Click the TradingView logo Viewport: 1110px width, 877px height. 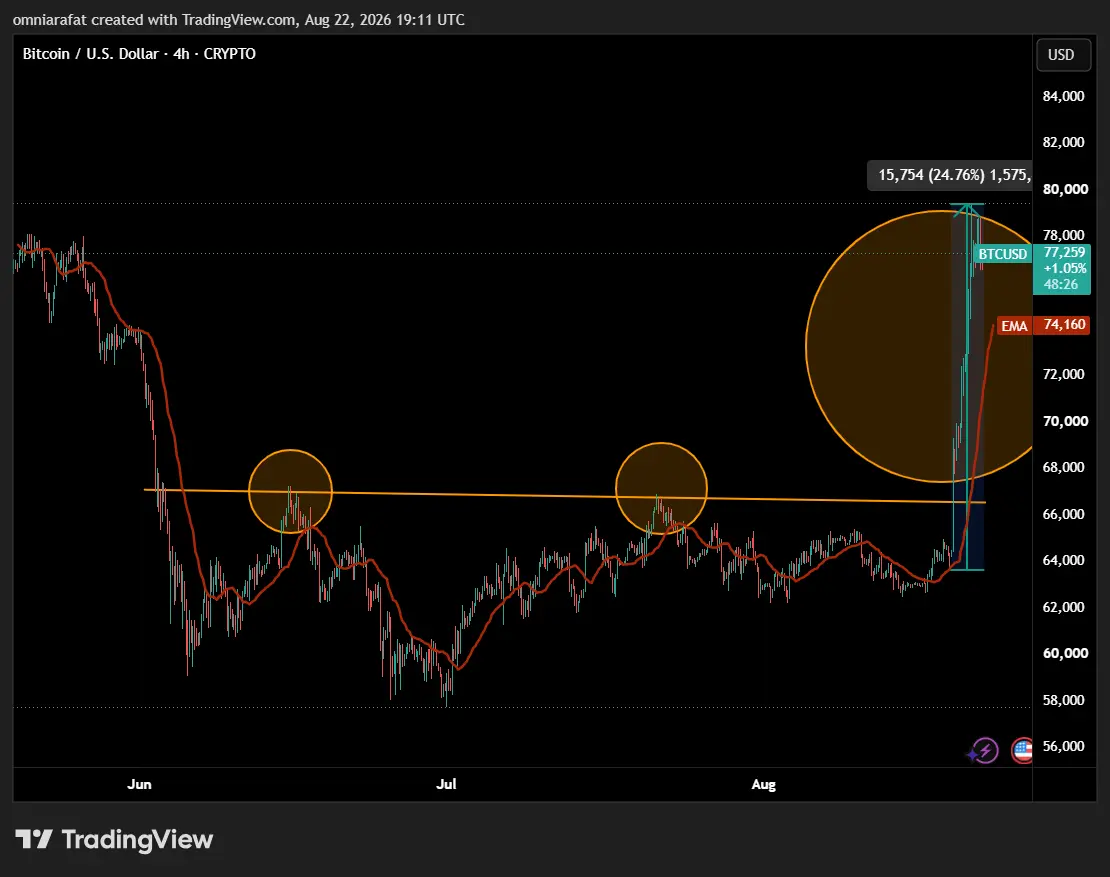pos(114,839)
